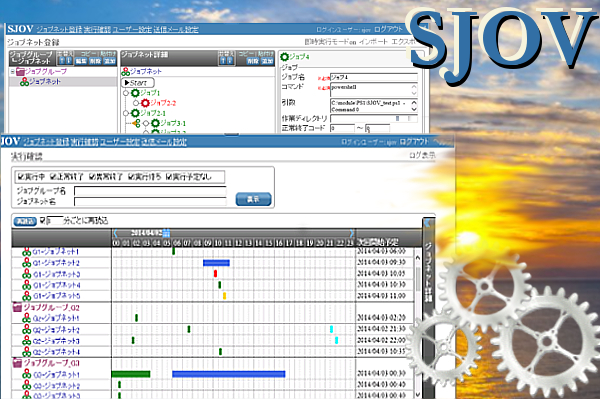Click the ジョブ4 gear icon in job detail header

284,57
